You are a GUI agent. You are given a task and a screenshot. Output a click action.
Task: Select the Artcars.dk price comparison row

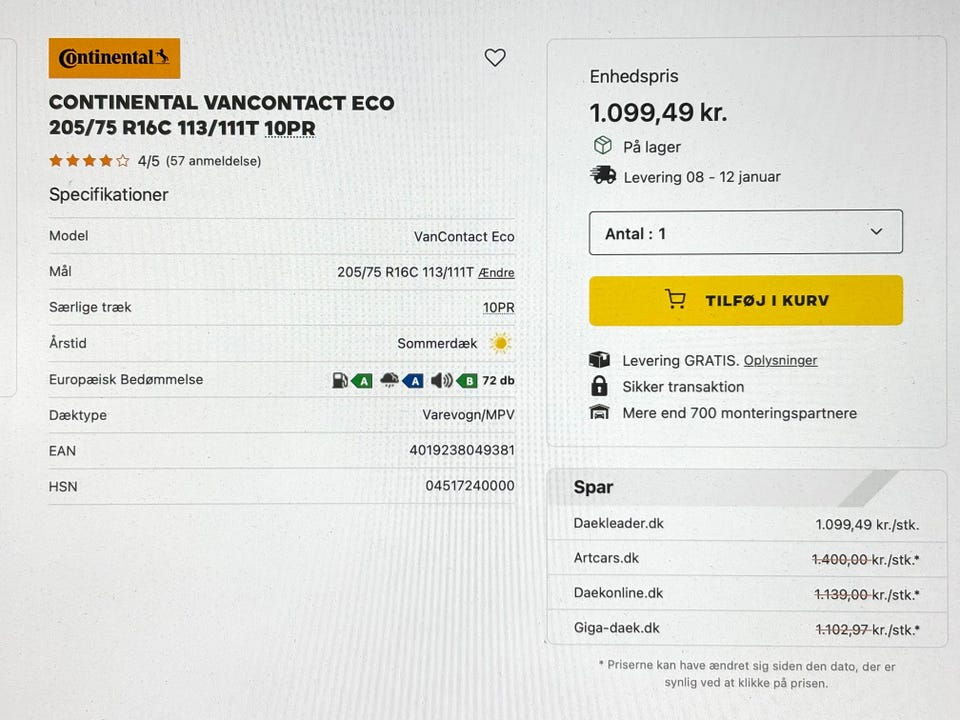click(746, 559)
